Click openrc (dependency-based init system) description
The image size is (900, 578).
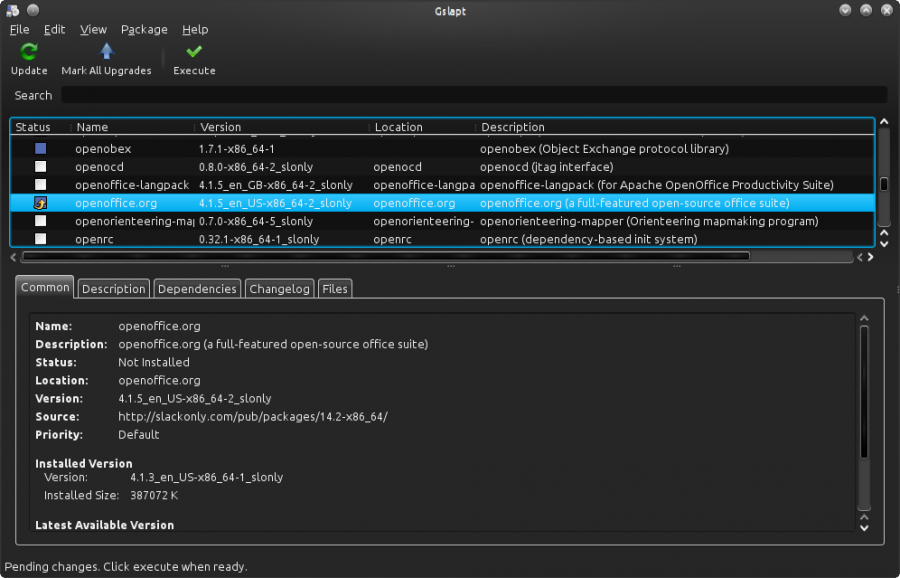coord(588,239)
